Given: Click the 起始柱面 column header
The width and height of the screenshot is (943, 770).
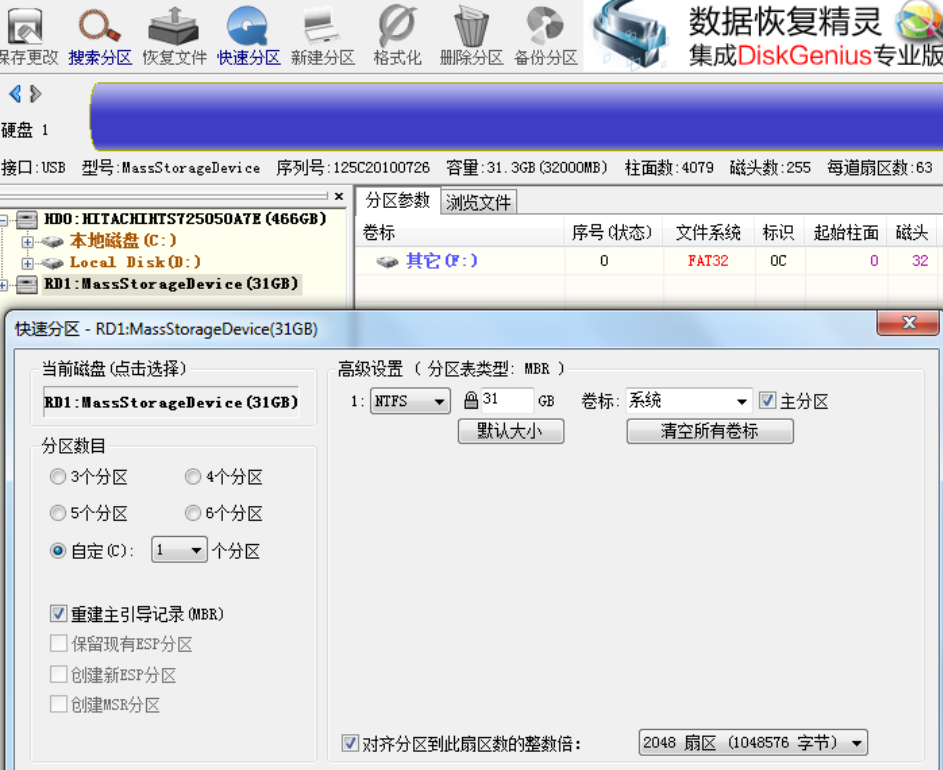Looking at the screenshot, I should pos(846,232).
